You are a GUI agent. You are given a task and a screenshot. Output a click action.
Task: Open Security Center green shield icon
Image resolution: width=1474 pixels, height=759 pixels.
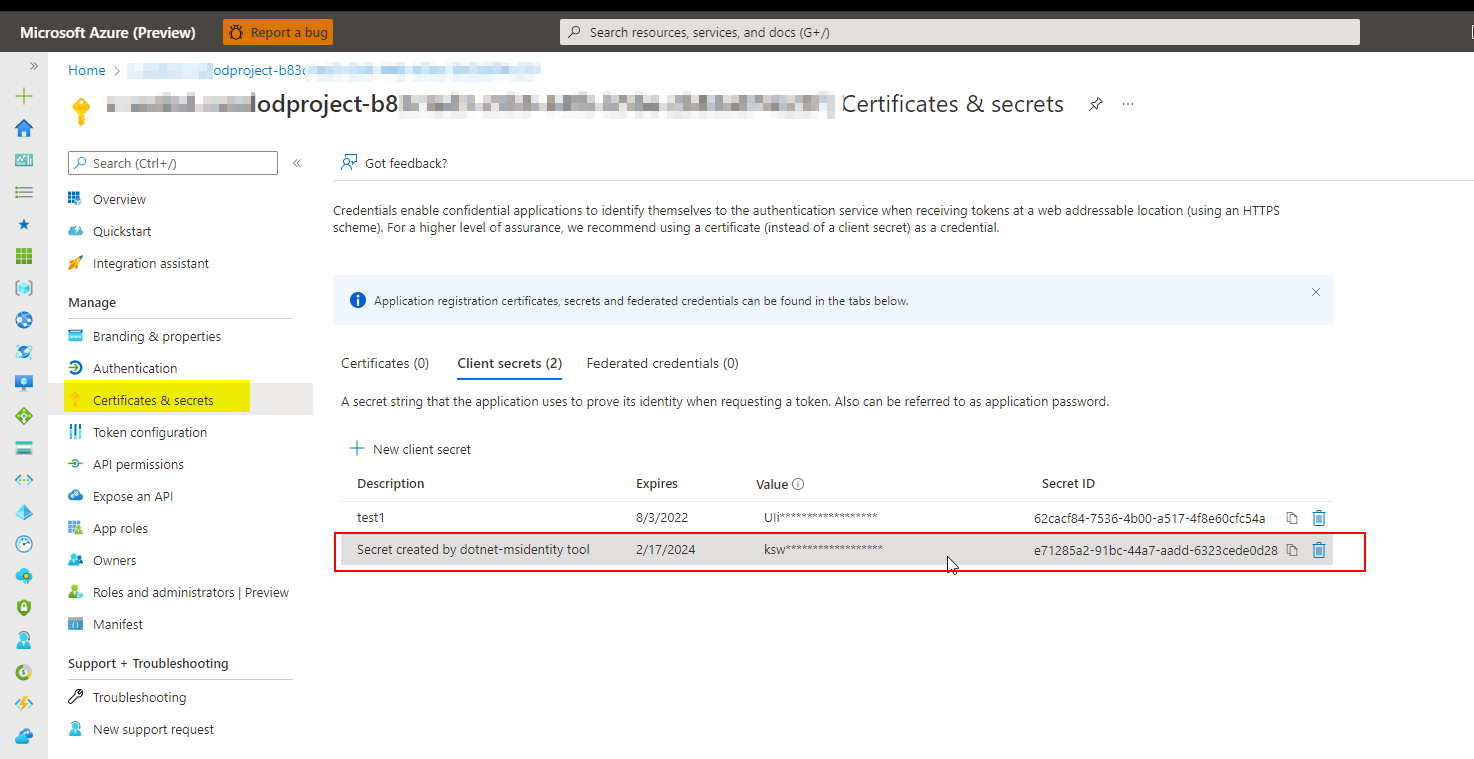(x=24, y=608)
